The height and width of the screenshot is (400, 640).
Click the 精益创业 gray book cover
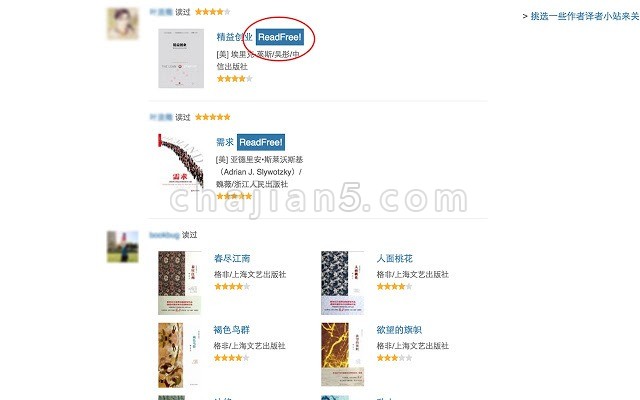point(181,58)
